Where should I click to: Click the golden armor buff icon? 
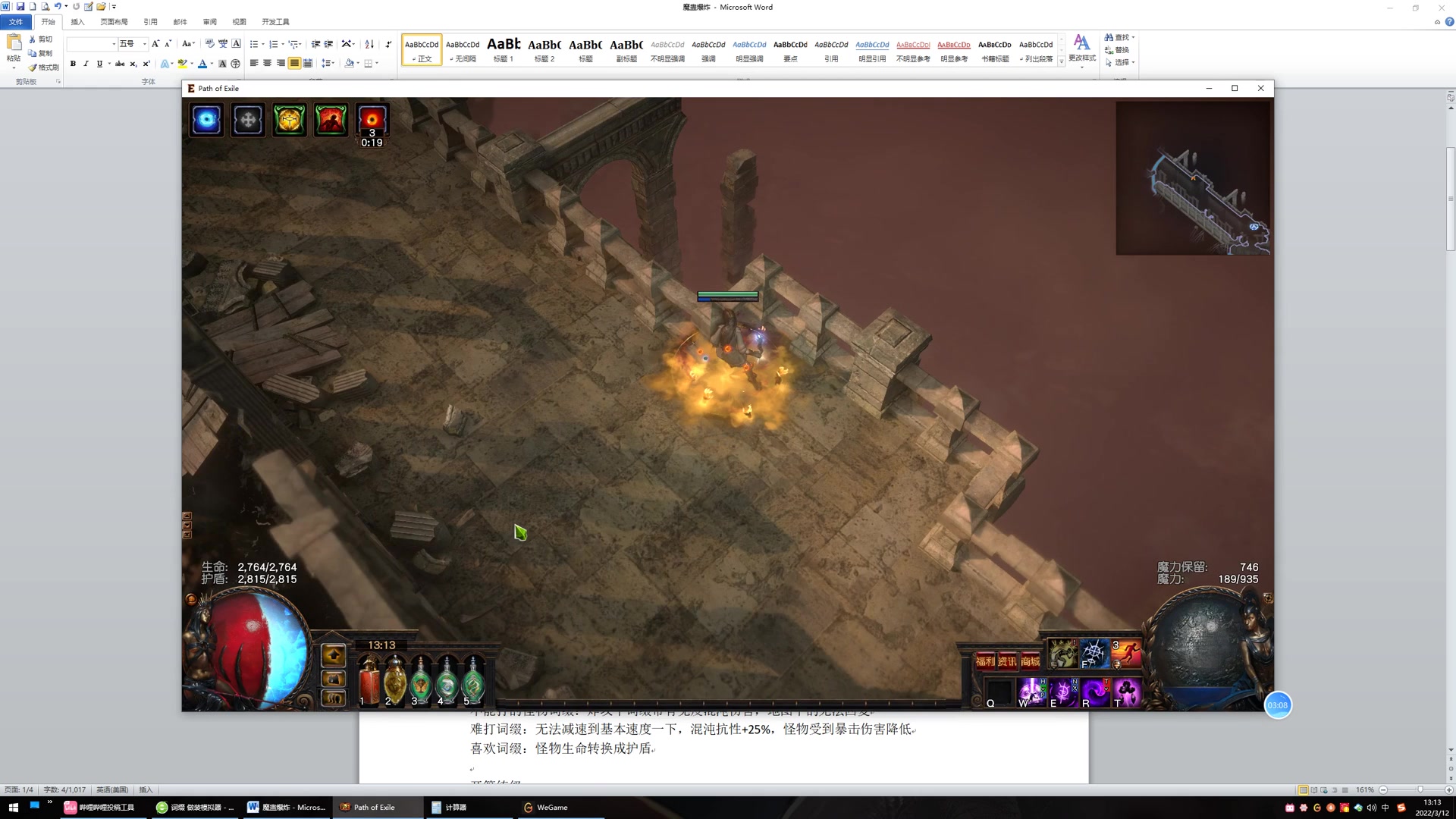[x=290, y=120]
